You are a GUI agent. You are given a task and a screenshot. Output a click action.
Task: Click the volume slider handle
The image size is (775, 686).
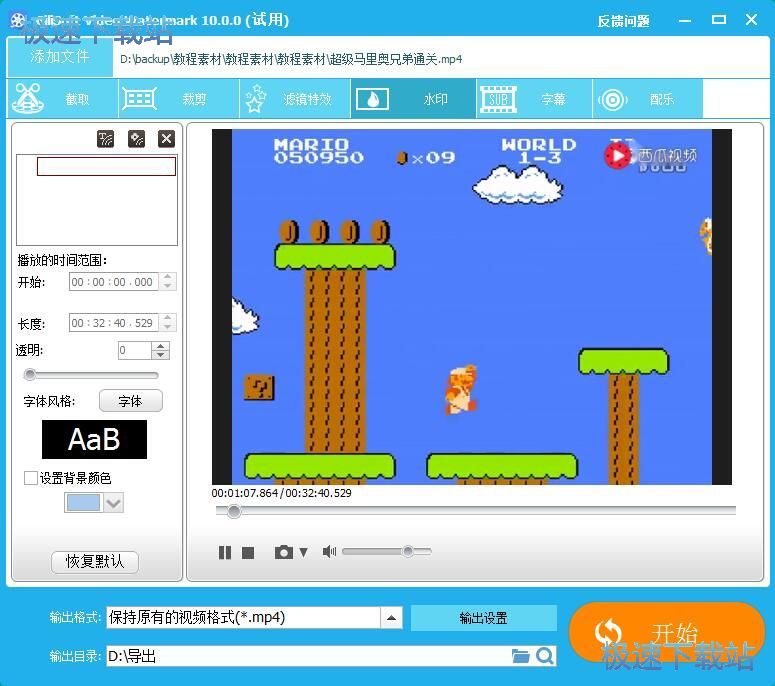click(x=408, y=551)
